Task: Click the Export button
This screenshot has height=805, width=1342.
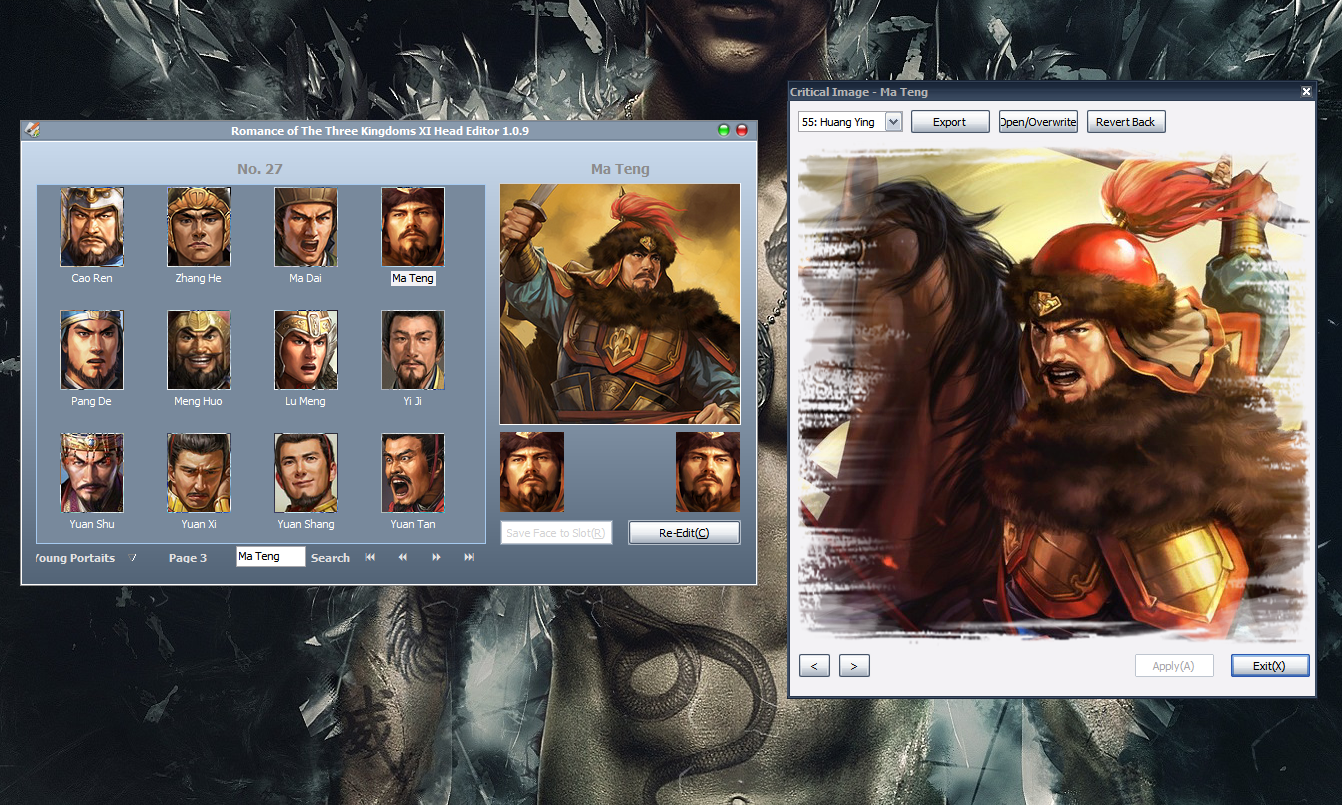Action: (x=950, y=122)
